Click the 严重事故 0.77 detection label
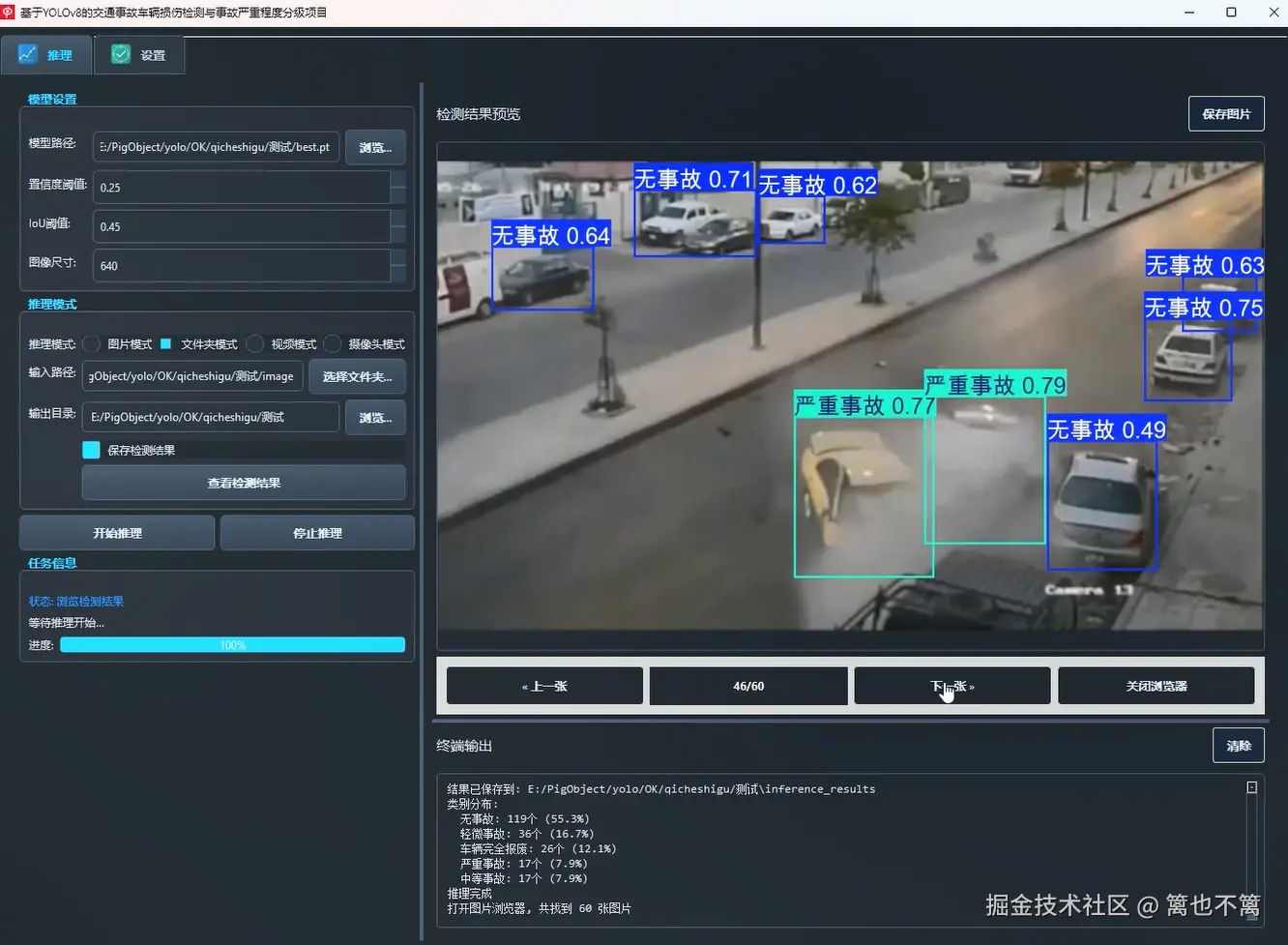1288x945 pixels. click(864, 406)
